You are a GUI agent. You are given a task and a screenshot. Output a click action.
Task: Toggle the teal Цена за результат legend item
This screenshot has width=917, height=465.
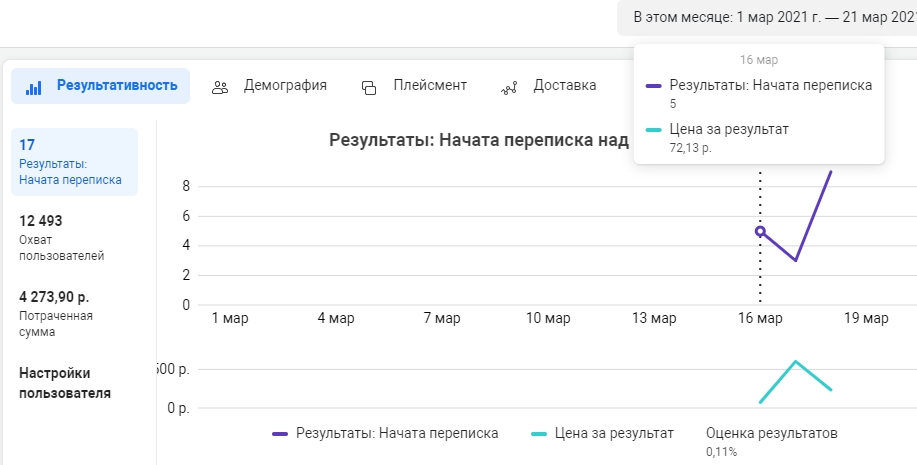click(602, 433)
